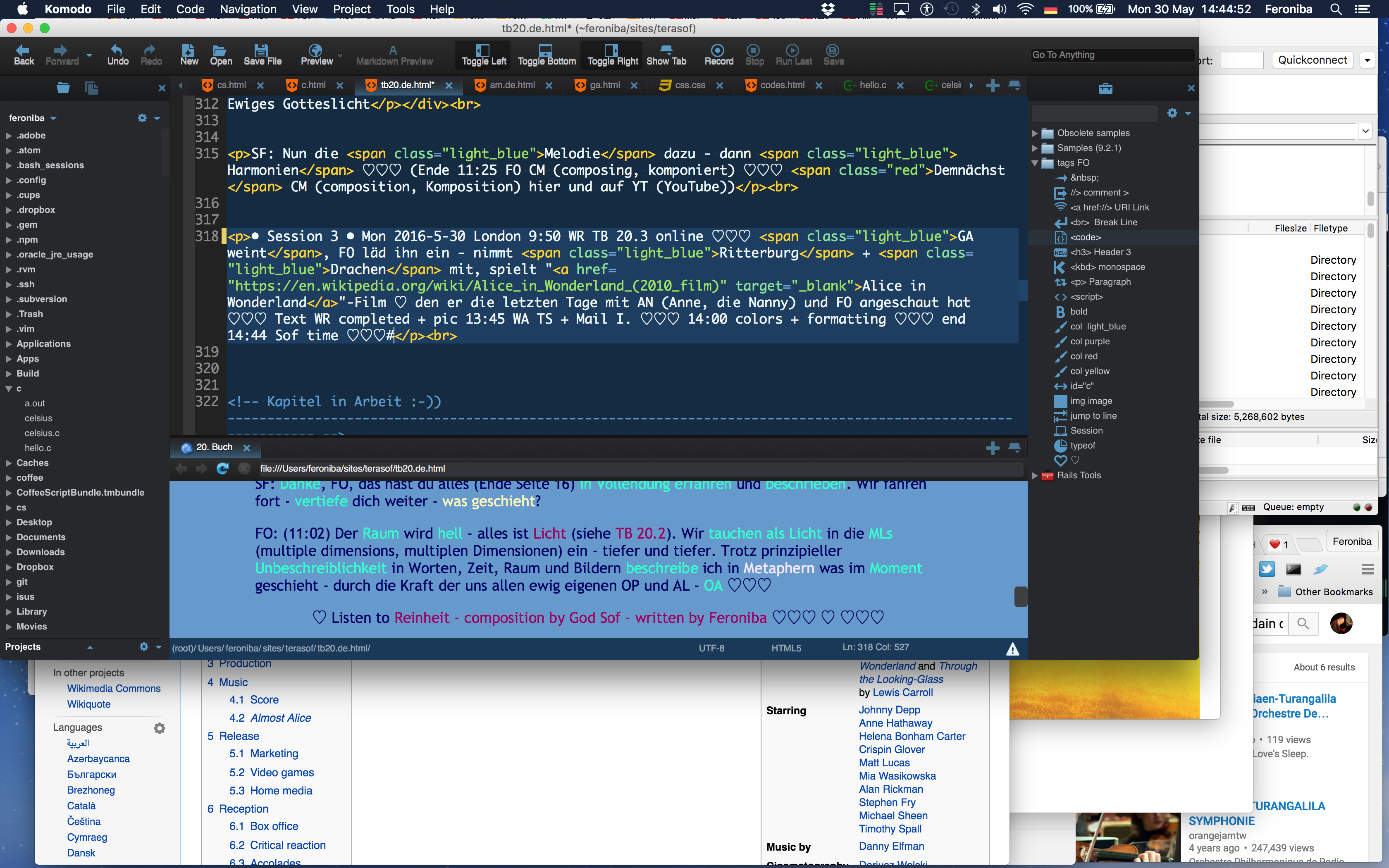This screenshot has width=1389, height=868.
Task: Expand the Applications folder
Action: pyautogui.click(x=9, y=344)
